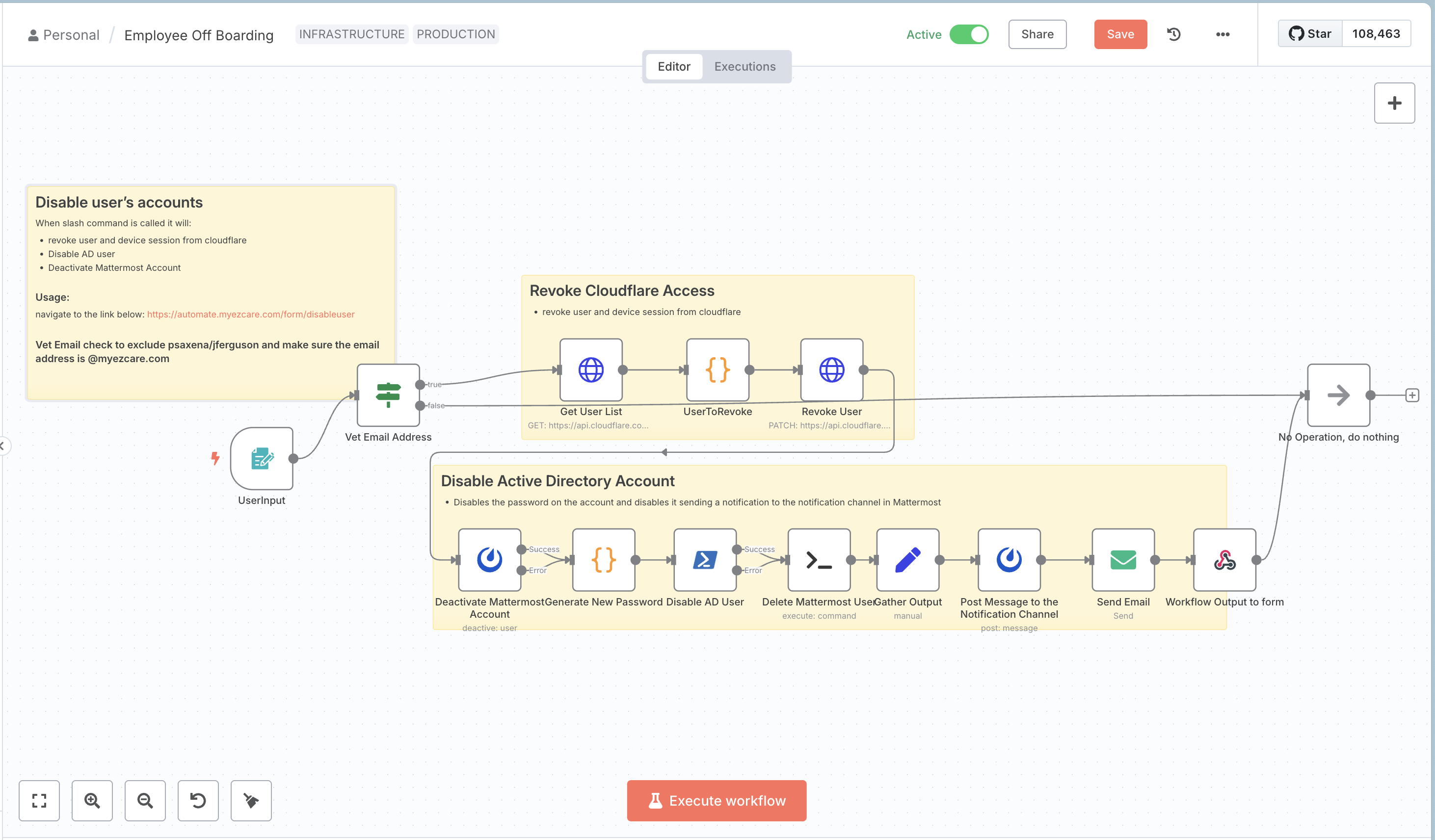Open the Get User List HTTP node

point(590,369)
